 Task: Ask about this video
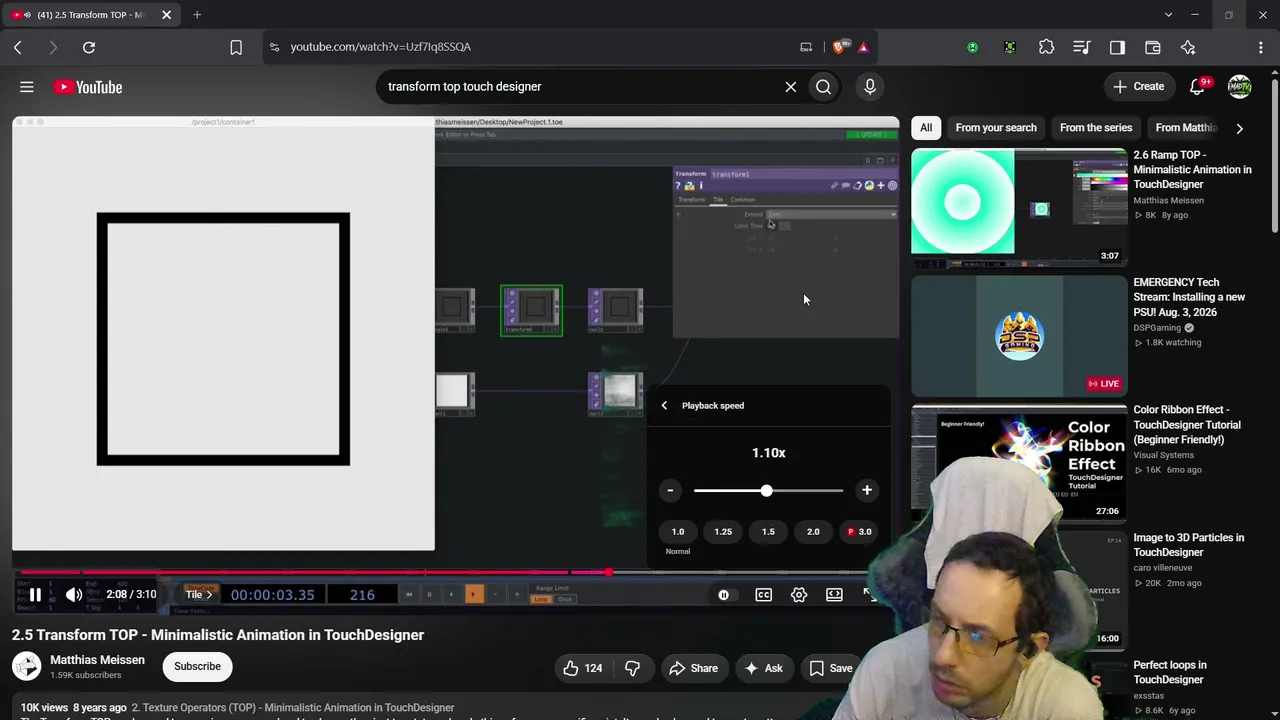click(x=763, y=668)
